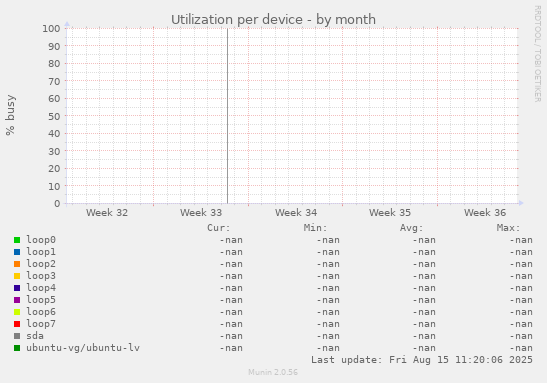Select the loop3 legend label
Viewport: 547px width, 383px height.
point(41,276)
